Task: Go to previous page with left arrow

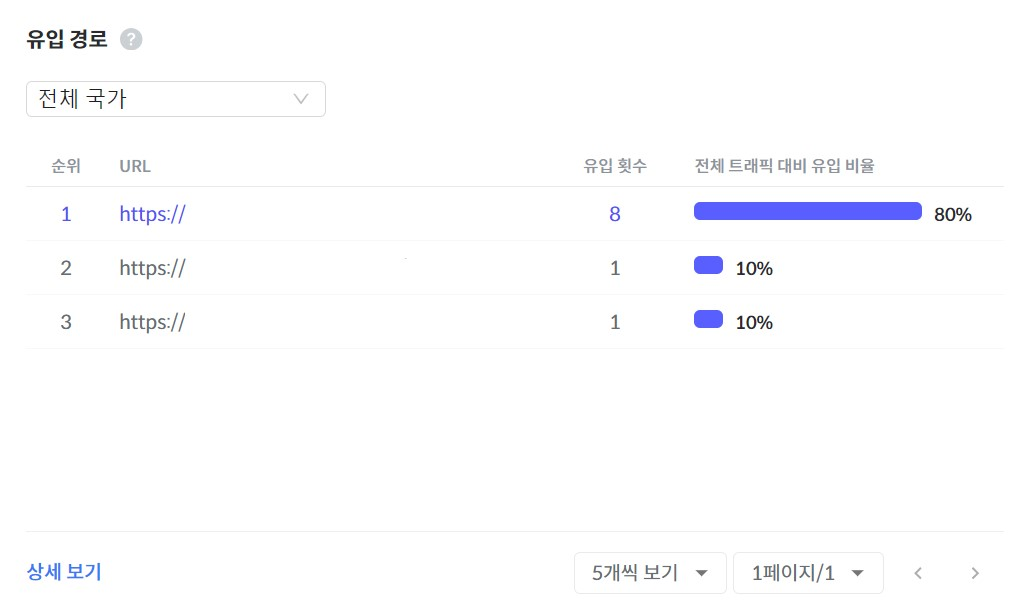Action: 918,573
